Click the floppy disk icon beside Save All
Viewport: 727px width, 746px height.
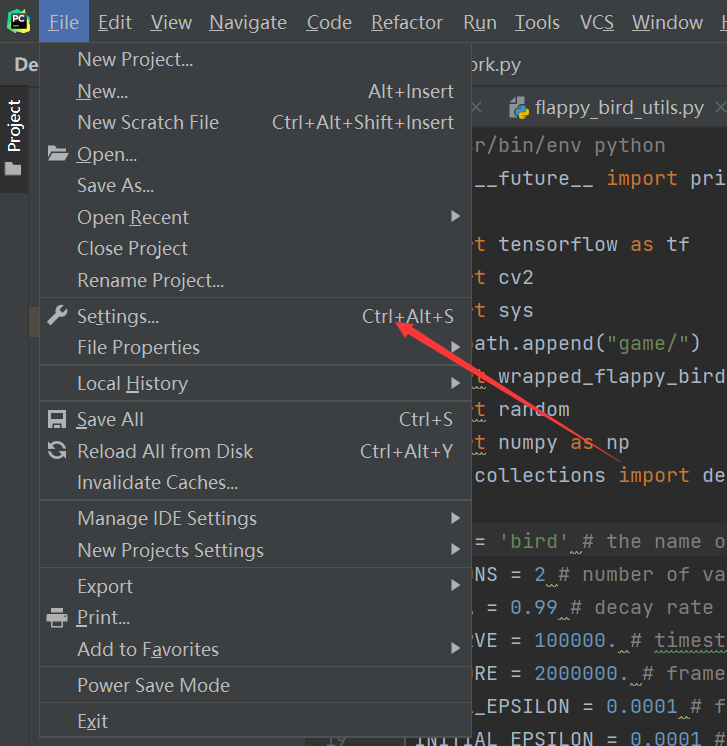tap(57, 419)
